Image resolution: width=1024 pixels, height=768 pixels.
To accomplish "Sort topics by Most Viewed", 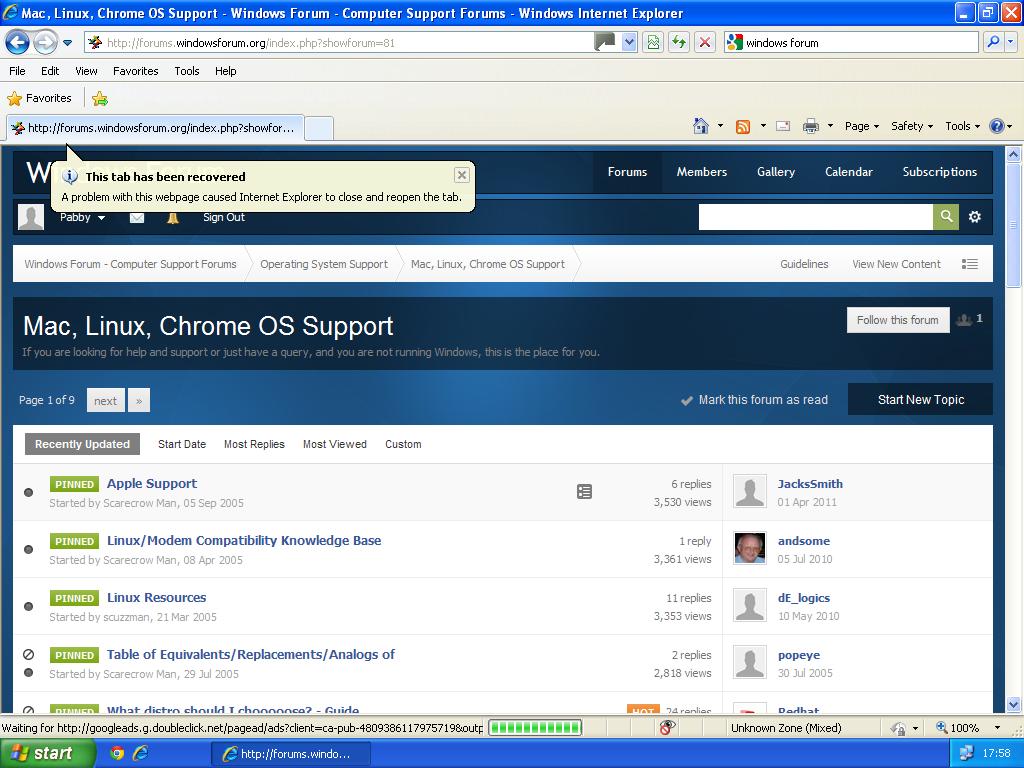I will [x=334, y=444].
